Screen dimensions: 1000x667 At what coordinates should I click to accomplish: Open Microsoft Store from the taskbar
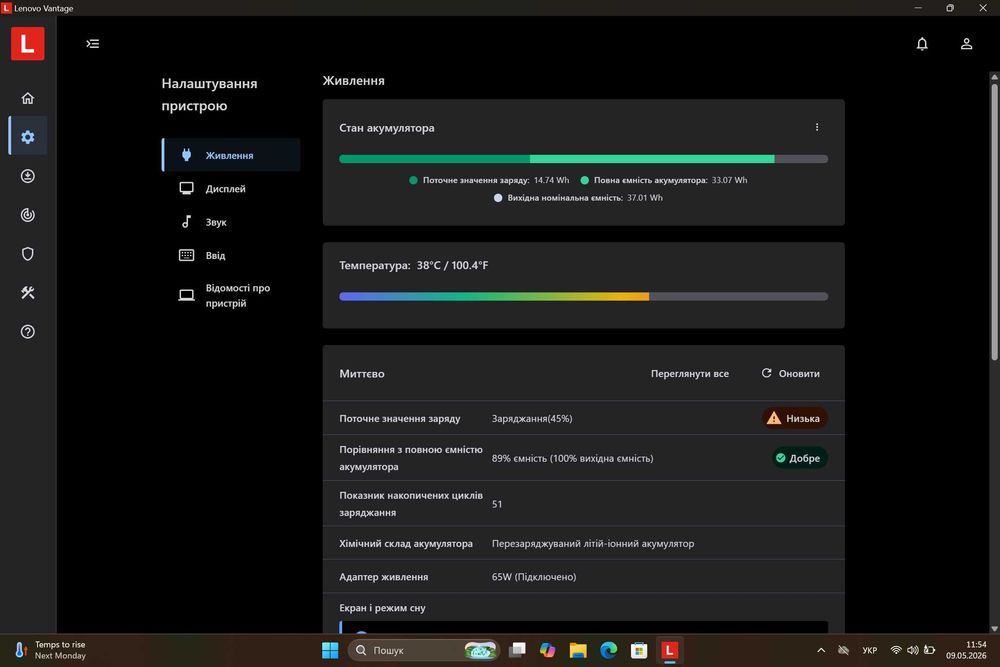(639, 650)
